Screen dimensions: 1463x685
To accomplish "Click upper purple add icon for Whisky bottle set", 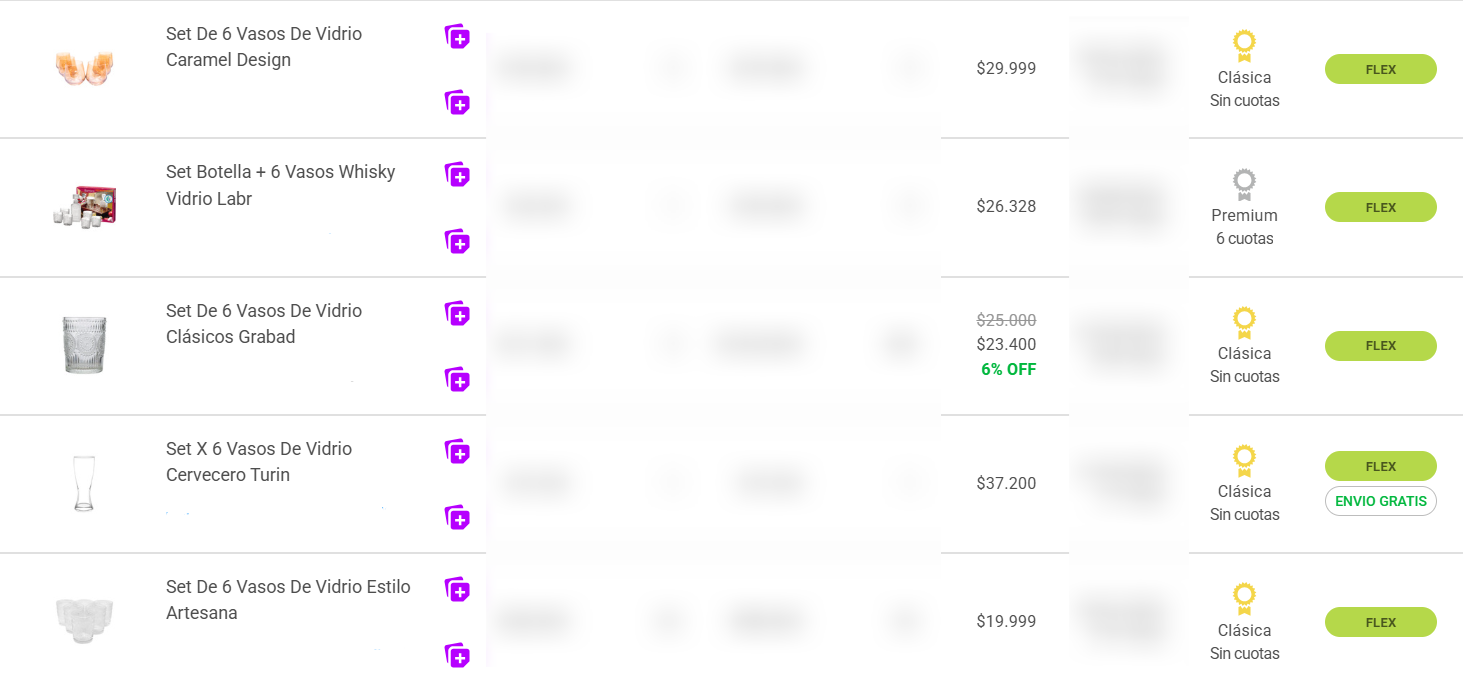I will pos(457,175).
